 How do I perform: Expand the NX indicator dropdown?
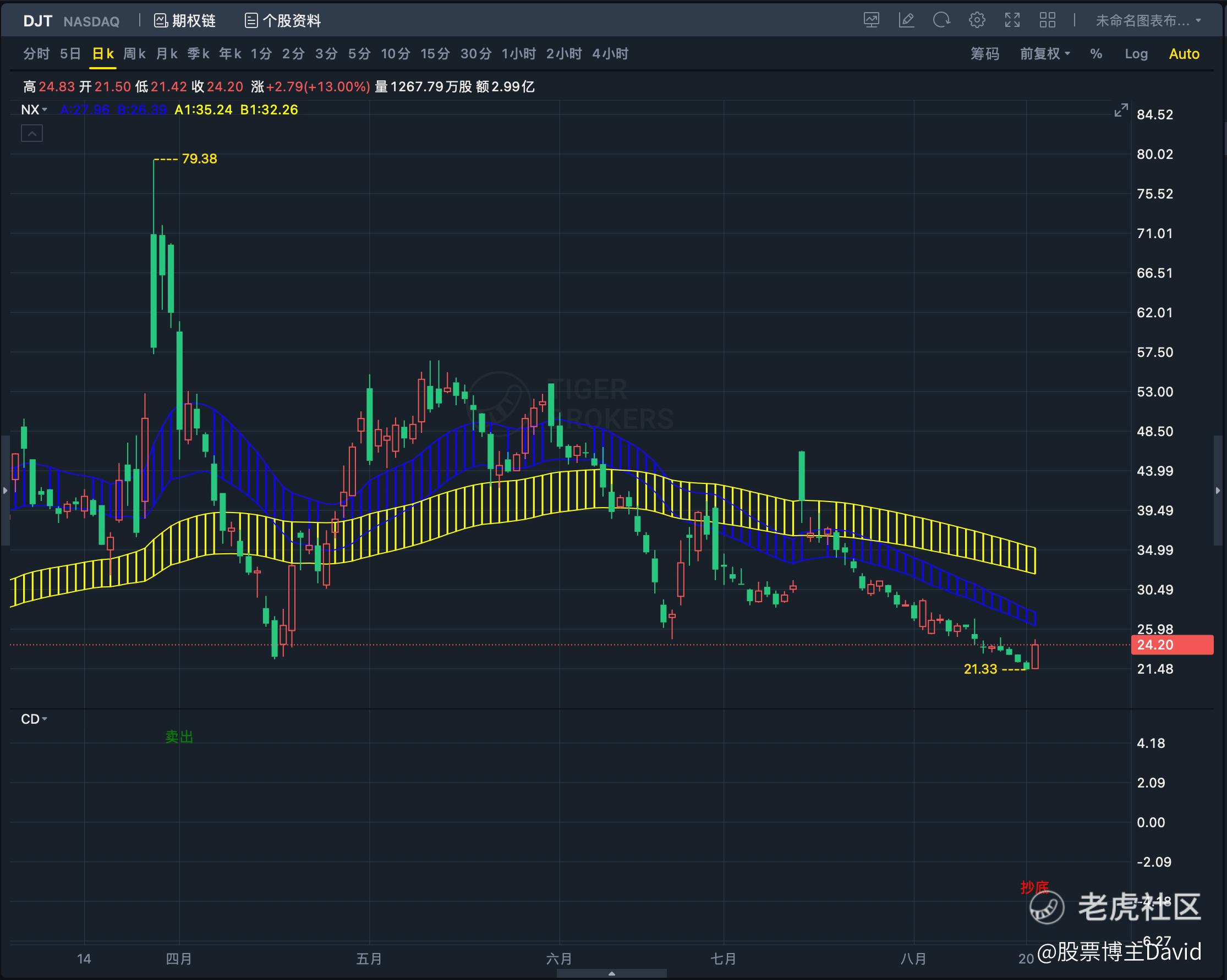pyautogui.click(x=34, y=110)
